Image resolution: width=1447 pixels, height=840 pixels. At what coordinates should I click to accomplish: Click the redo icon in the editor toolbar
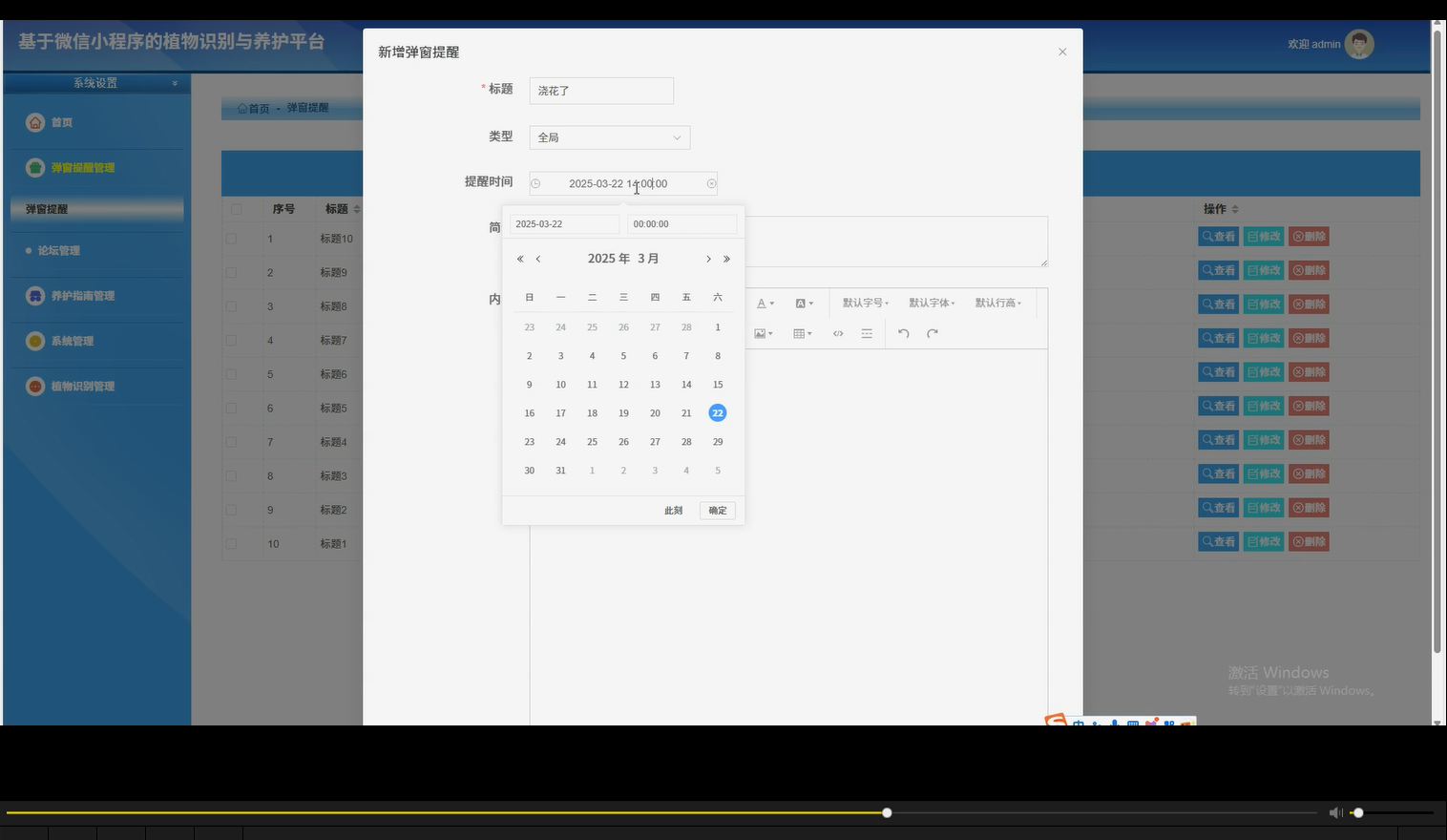(x=933, y=333)
